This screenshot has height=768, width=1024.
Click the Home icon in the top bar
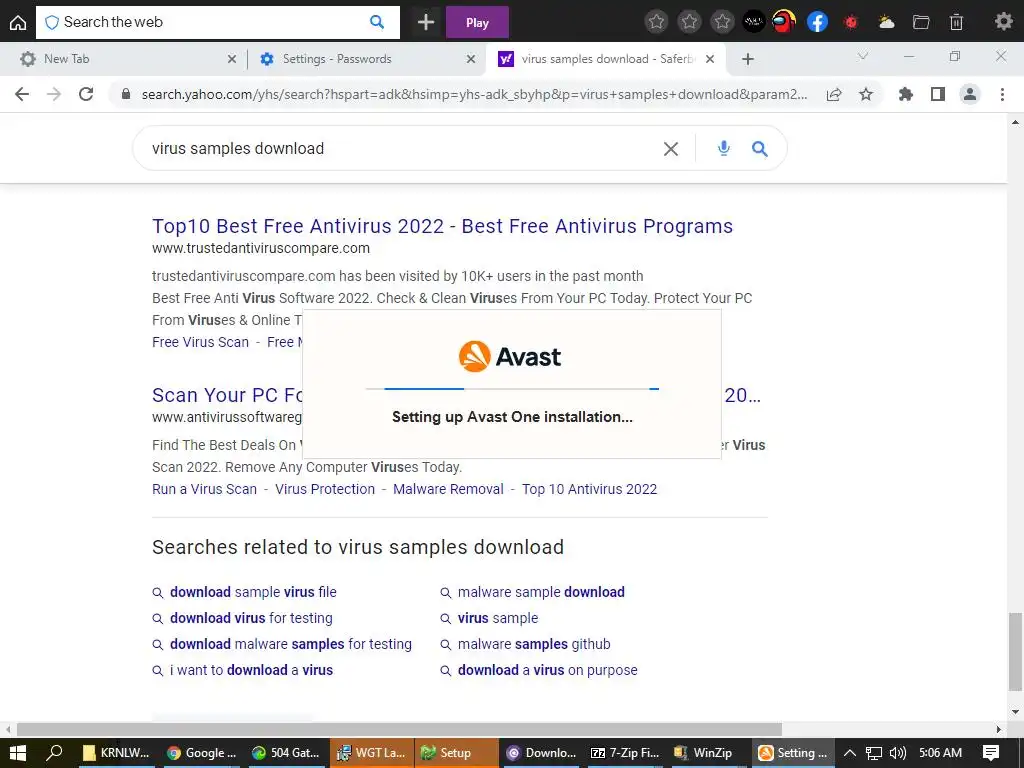click(x=18, y=23)
